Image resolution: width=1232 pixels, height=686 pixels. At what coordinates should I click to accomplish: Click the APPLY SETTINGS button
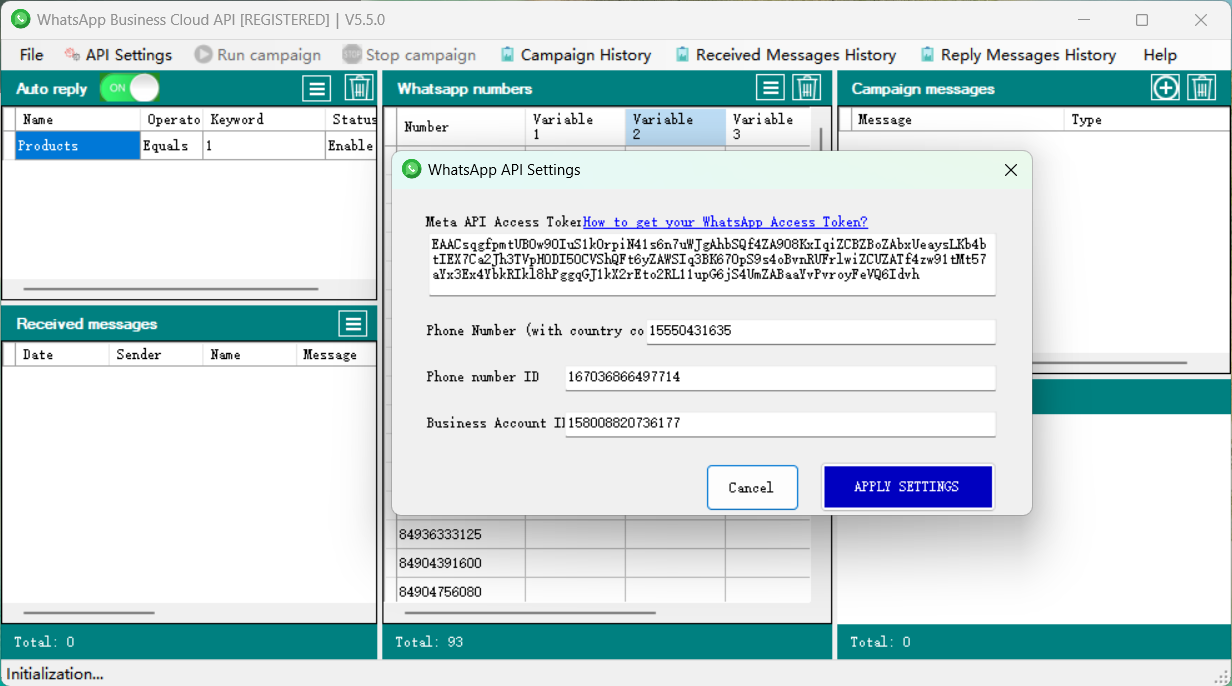pos(907,487)
